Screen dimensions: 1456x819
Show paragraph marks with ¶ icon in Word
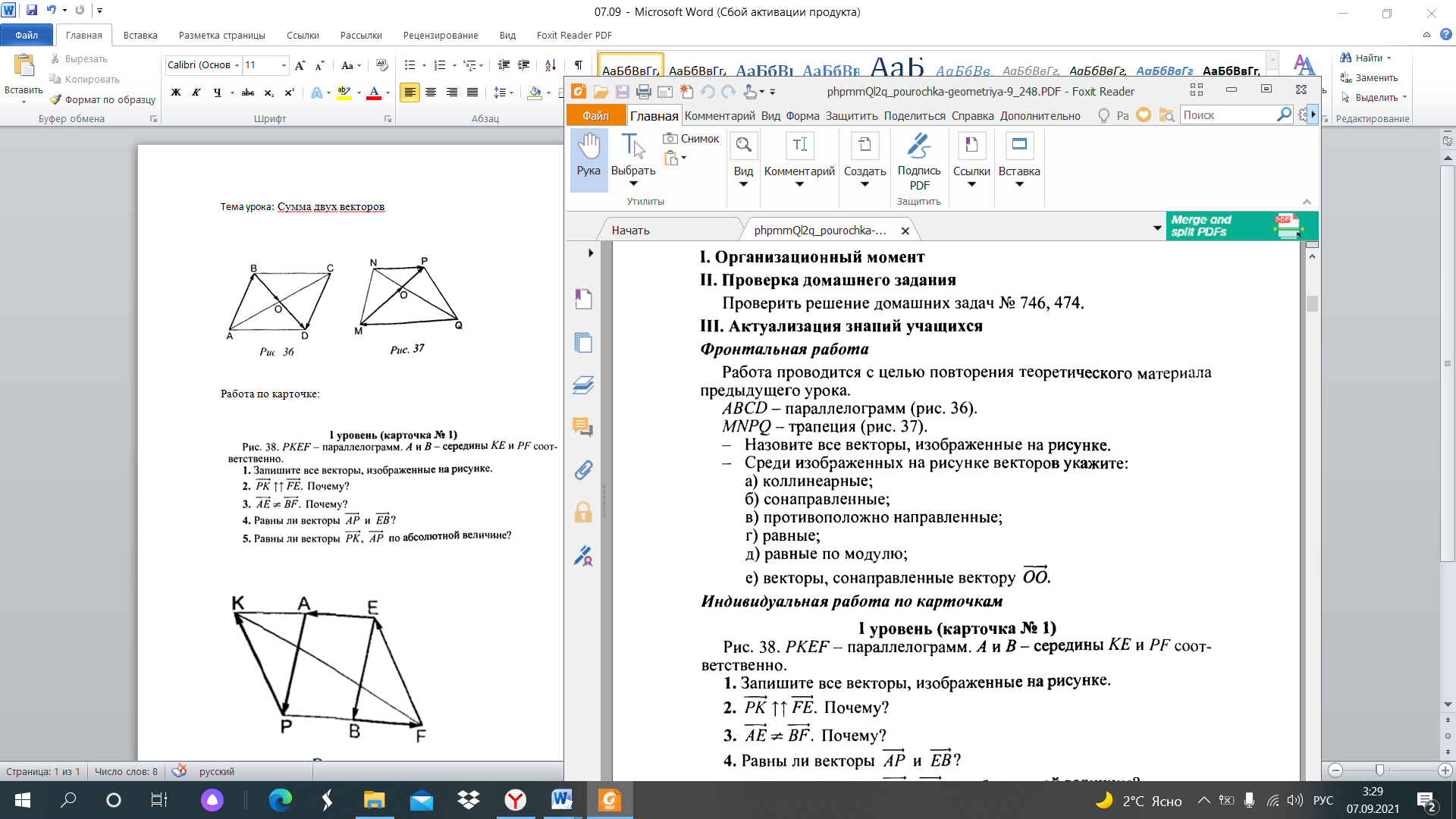(x=579, y=65)
